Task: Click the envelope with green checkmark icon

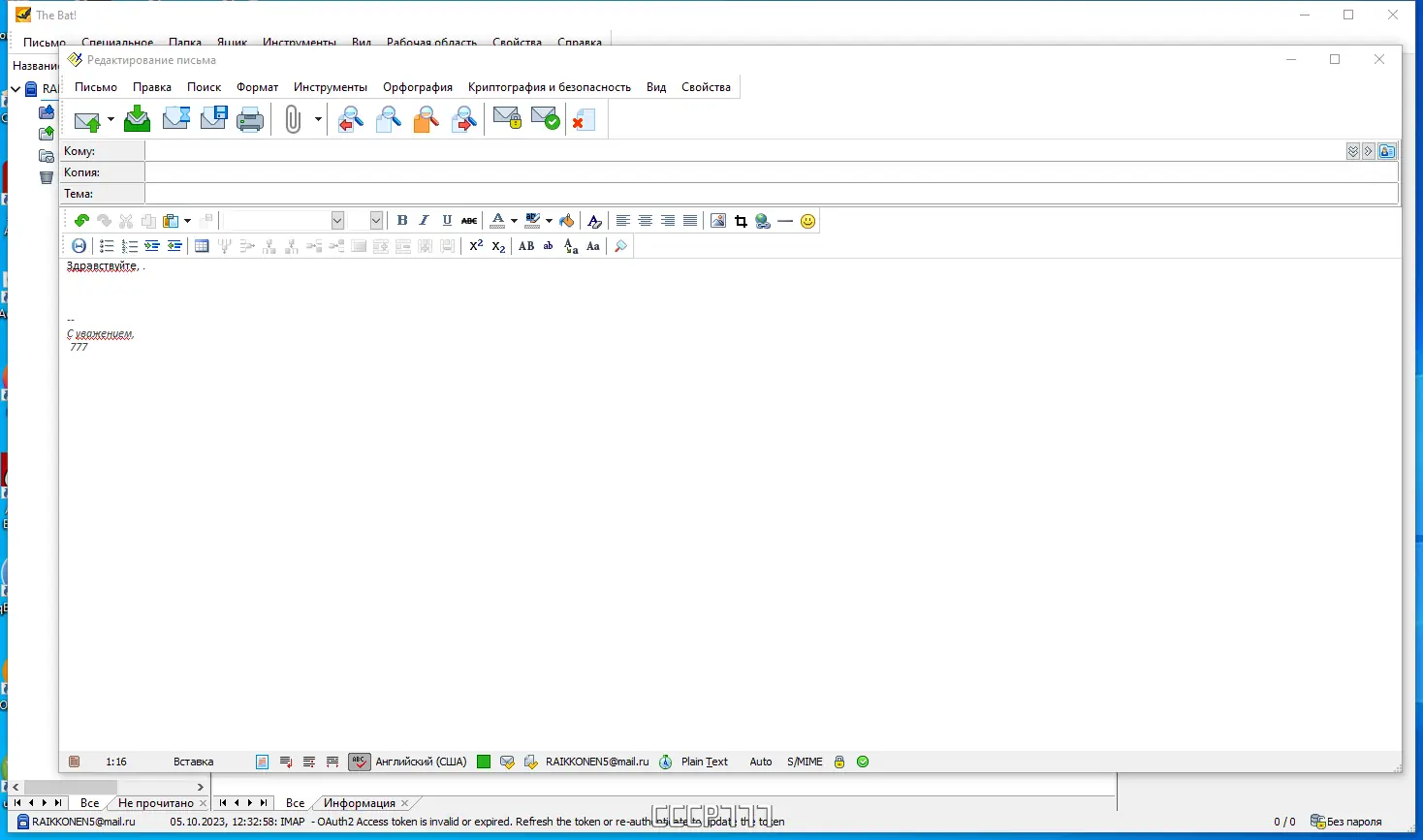Action: [x=545, y=119]
